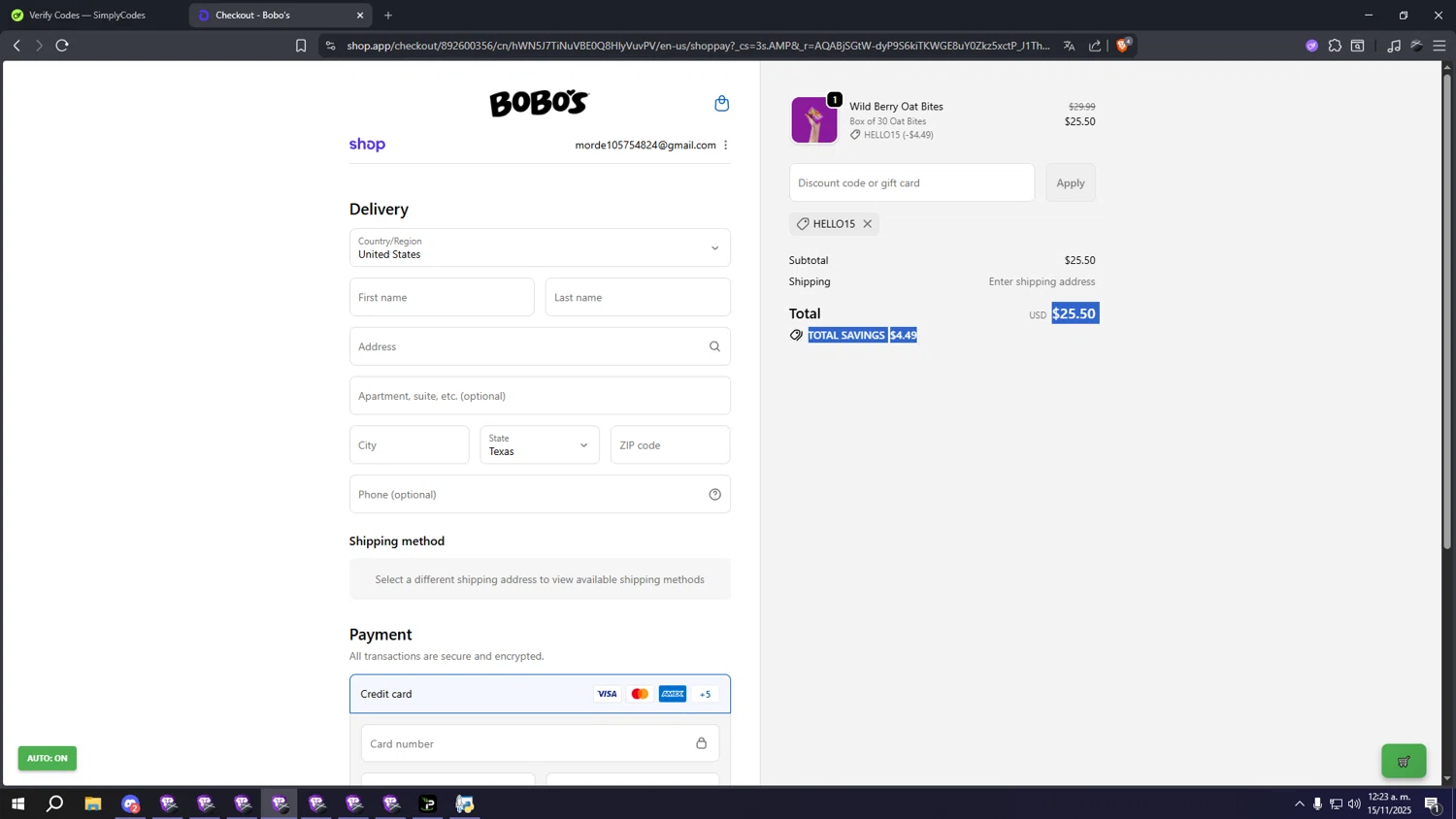
Task: Click the Wild Berry Oat Bites product name
Action: pos(896,107)
